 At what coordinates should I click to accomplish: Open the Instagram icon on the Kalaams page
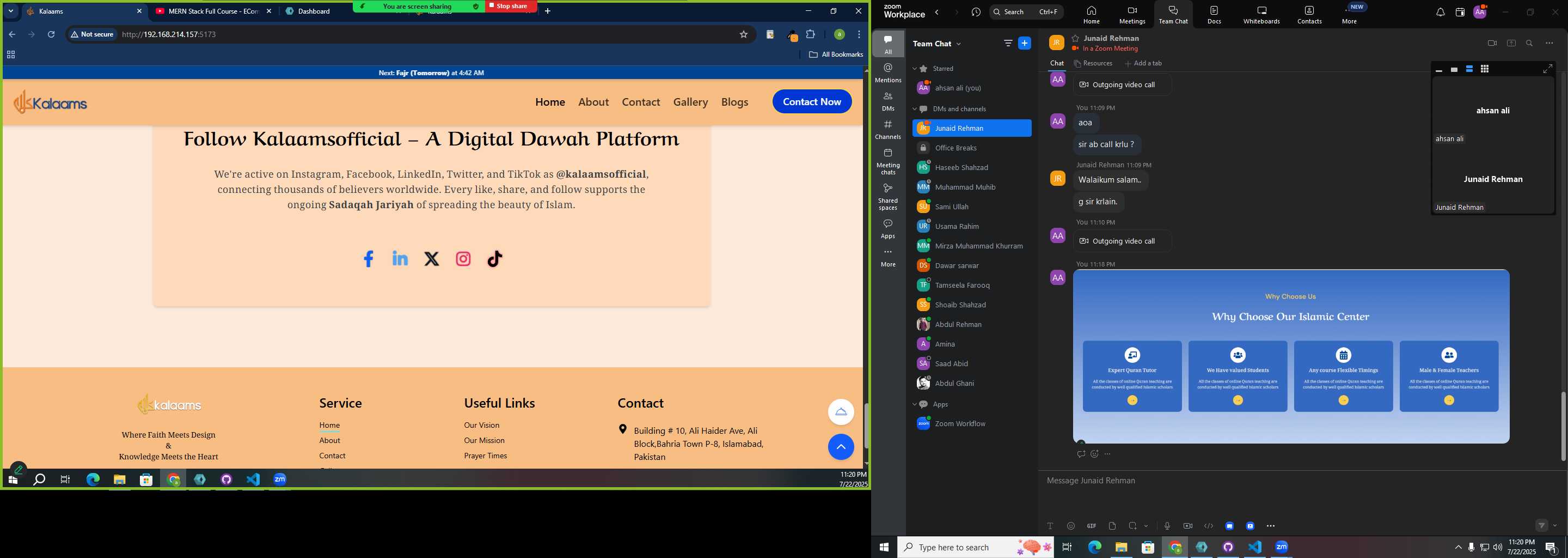pyautogui.click(x=463, y=259)
